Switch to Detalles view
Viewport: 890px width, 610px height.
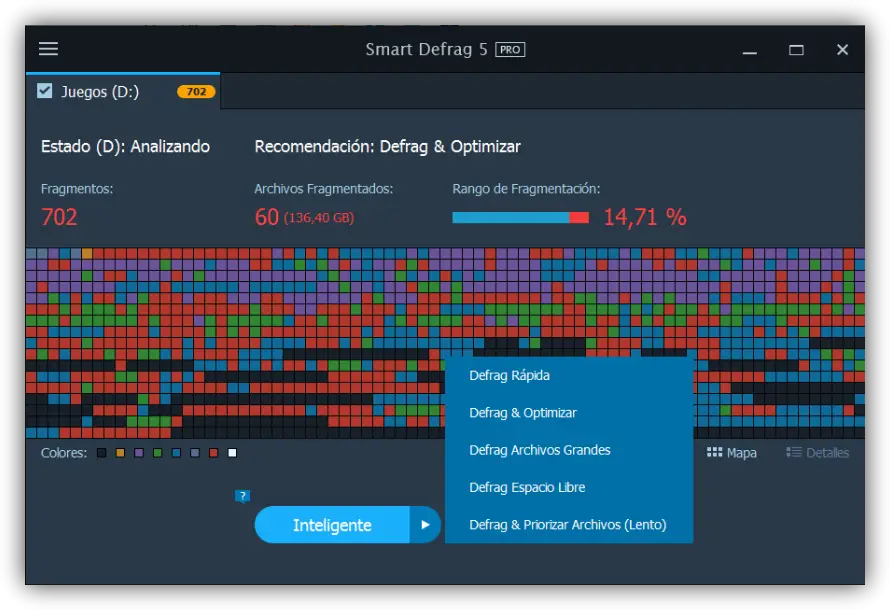818,453
